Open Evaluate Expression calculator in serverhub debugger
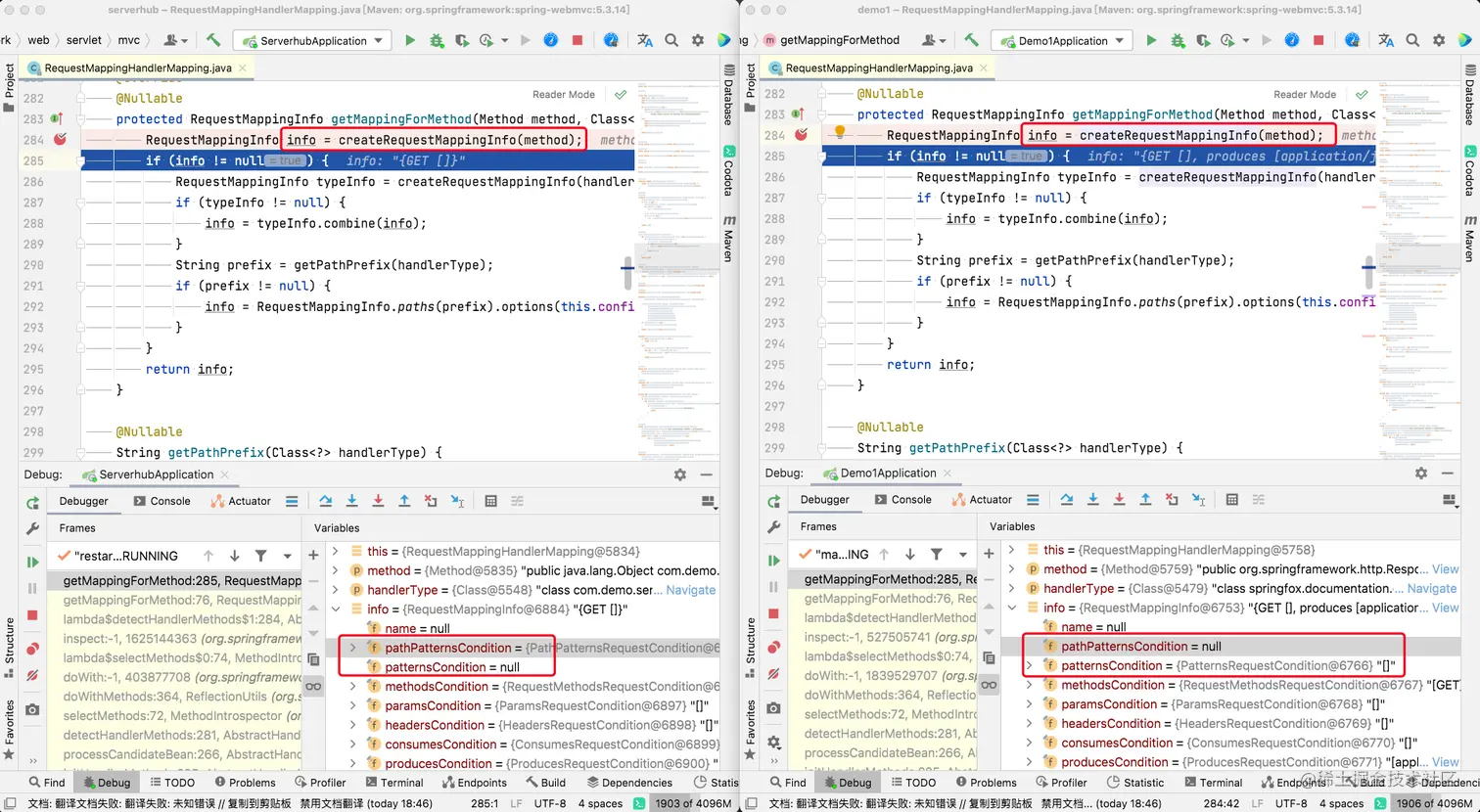Image resolution: width=1480 pixels, height=812 pixels. [491, 501]
